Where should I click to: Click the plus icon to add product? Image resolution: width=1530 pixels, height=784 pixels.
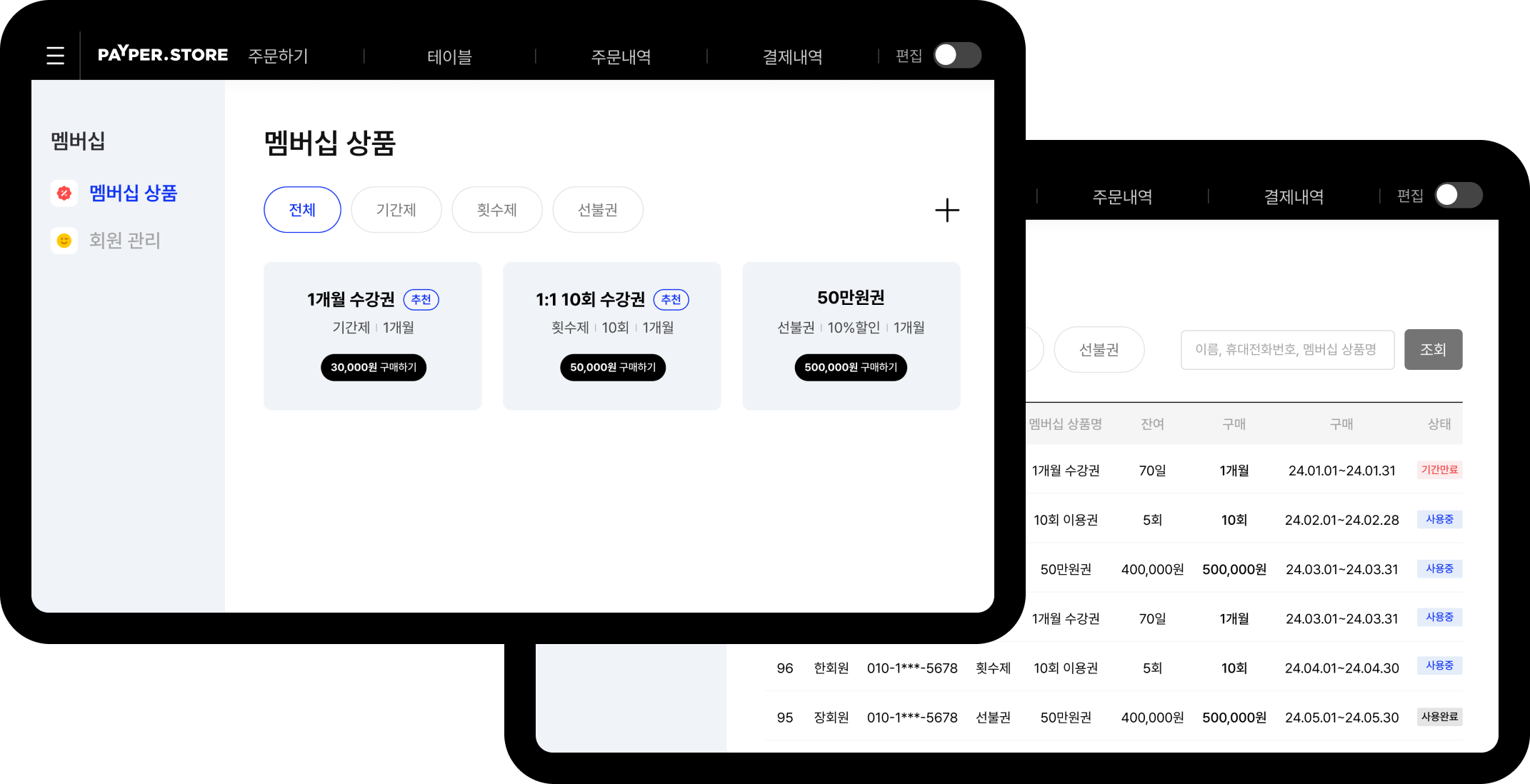(x=946, y=210)
